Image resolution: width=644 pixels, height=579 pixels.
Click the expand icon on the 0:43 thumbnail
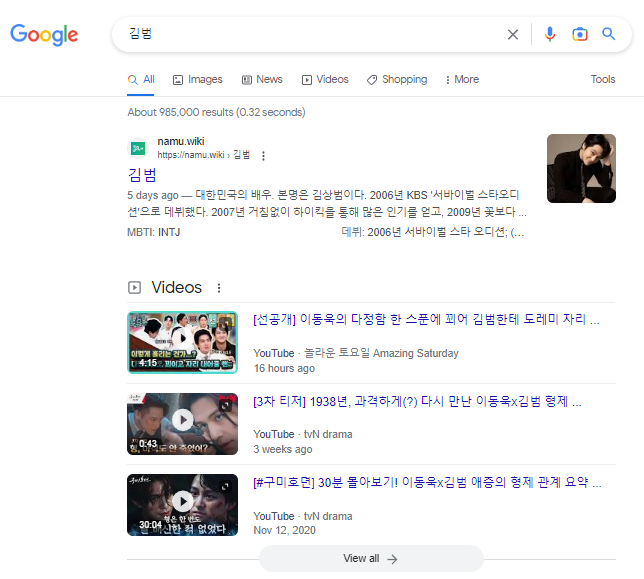pos(225,406)
